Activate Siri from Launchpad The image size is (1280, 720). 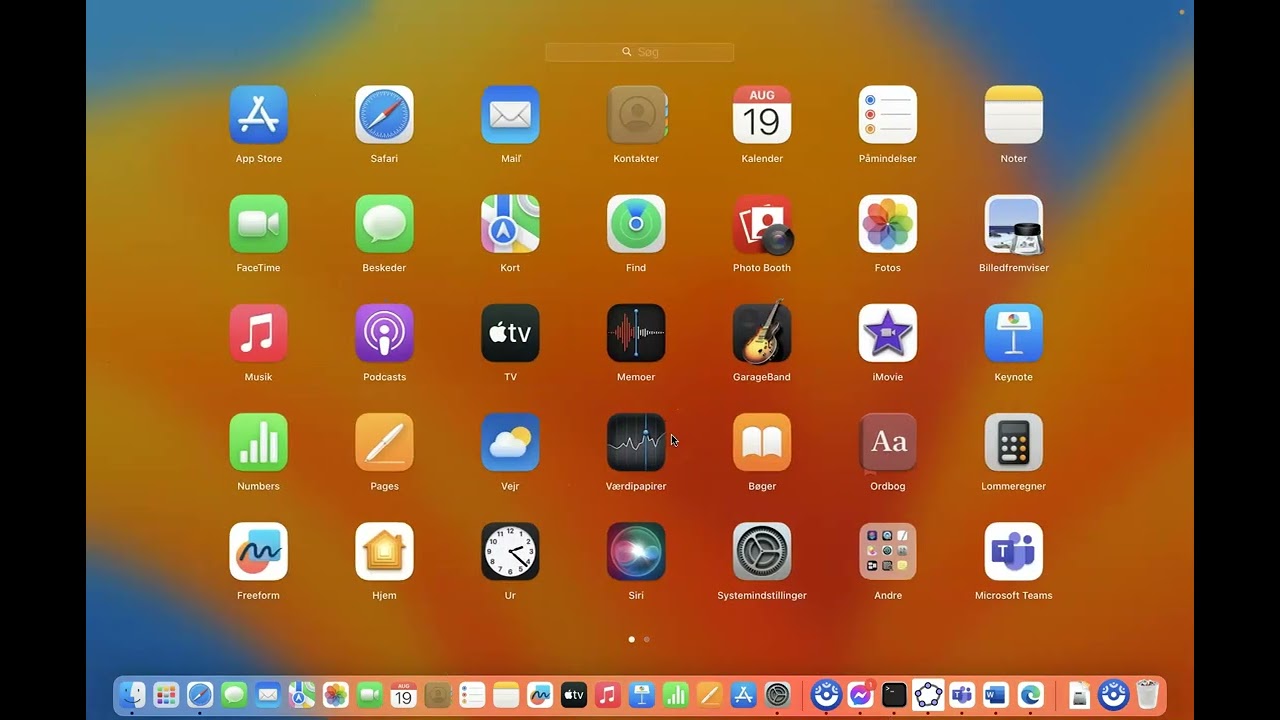pos(636,551)
